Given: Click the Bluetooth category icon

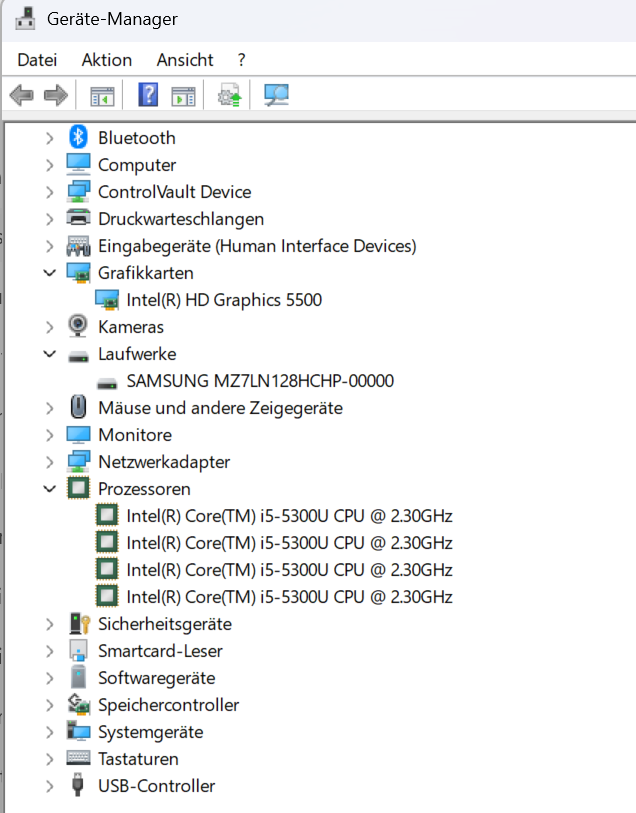Looking at the screenshot, I should pos(78,137).
